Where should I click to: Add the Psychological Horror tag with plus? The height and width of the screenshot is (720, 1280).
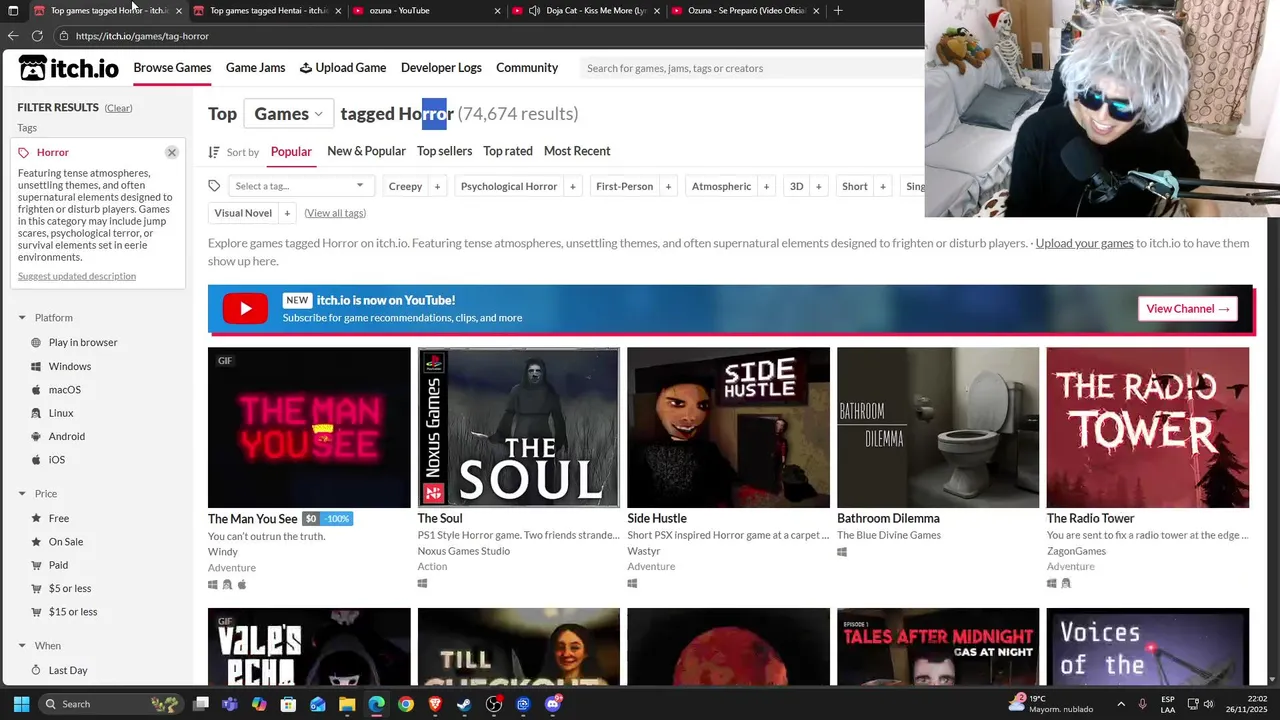pyautogui.click(x=573, y=186)
